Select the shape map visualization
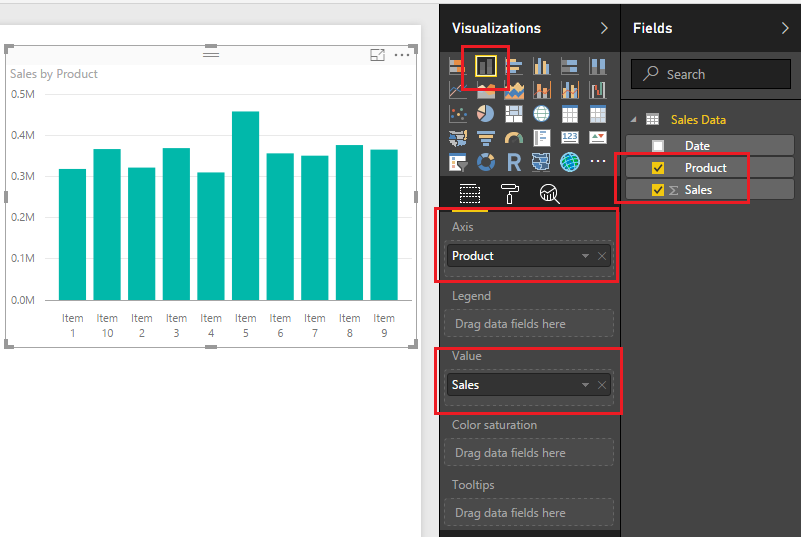Viewport: 801px width, 537px height. point(541,162)
